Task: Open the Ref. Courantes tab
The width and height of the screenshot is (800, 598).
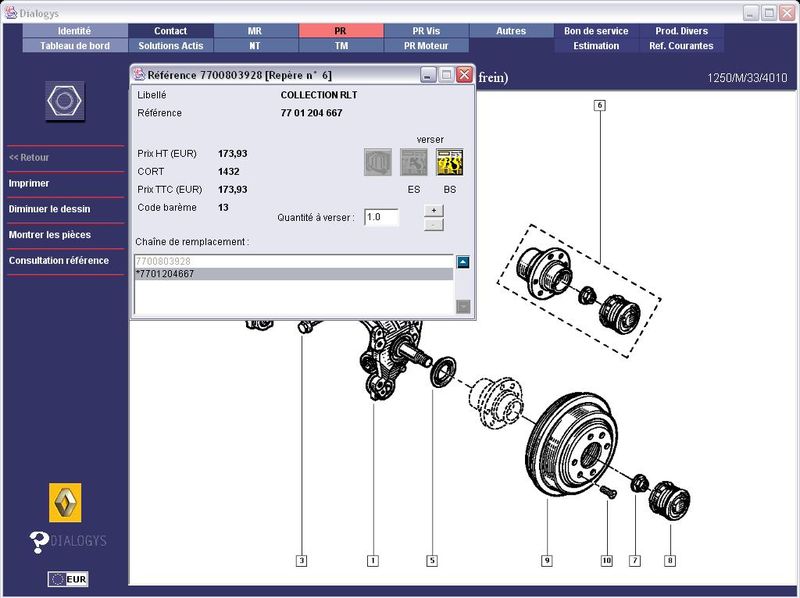Action: click(681, 45)
